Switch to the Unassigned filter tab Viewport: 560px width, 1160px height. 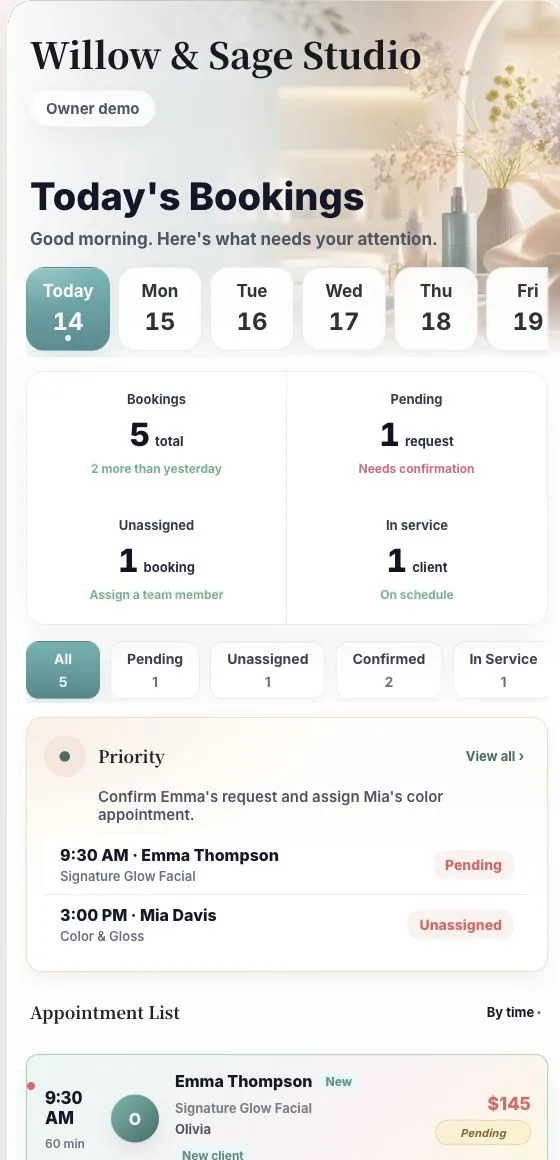pos(268,670)
